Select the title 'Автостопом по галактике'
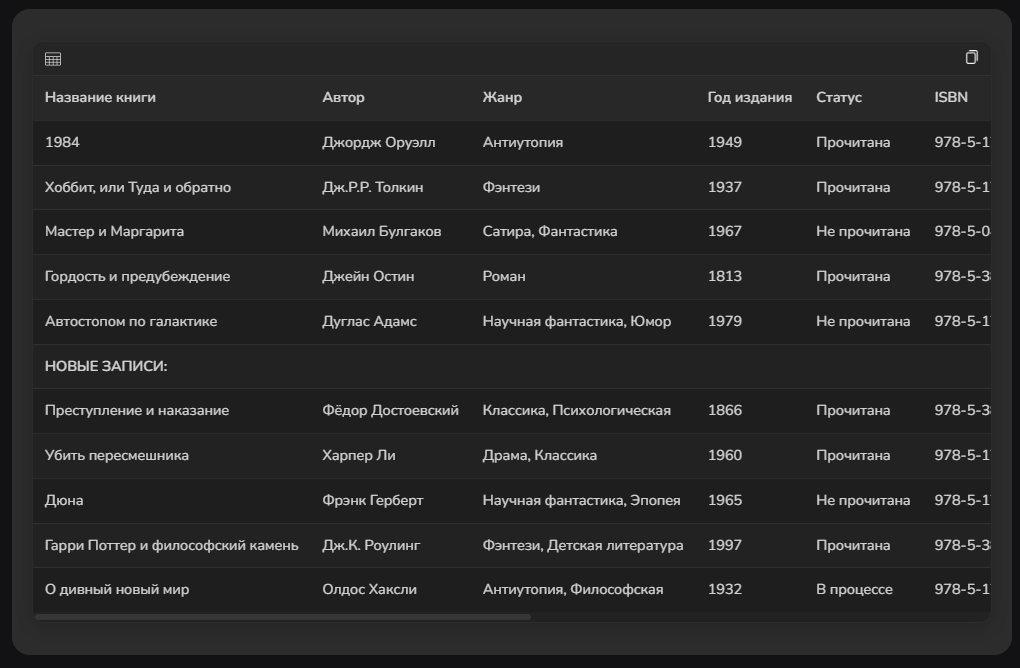This screenshot has width=1020, height=668. [x=131, y=321]
